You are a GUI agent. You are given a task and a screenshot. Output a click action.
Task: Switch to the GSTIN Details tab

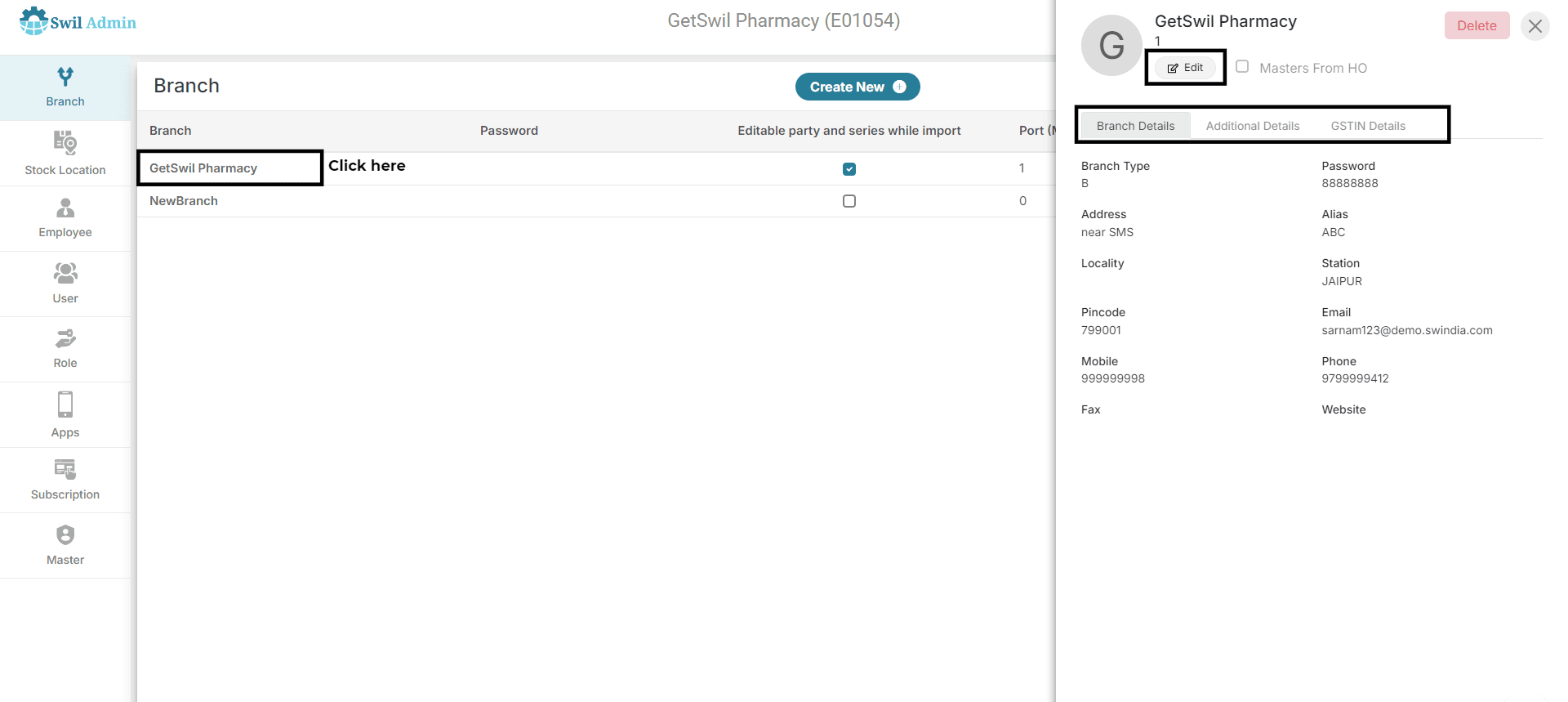(x=1368, y=126)
